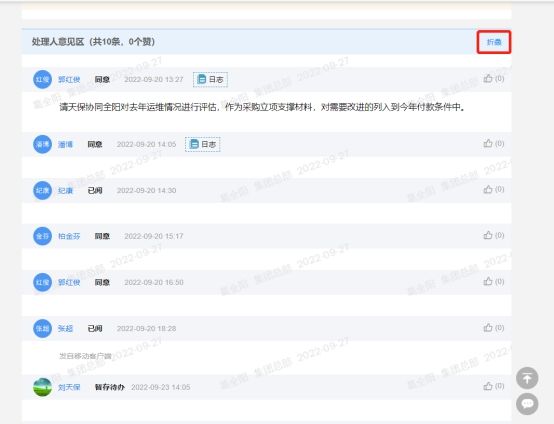This screenshot has height=424, width=554.
Task: Jump back to top with arrow button
Action: click(x=527, y=378)
